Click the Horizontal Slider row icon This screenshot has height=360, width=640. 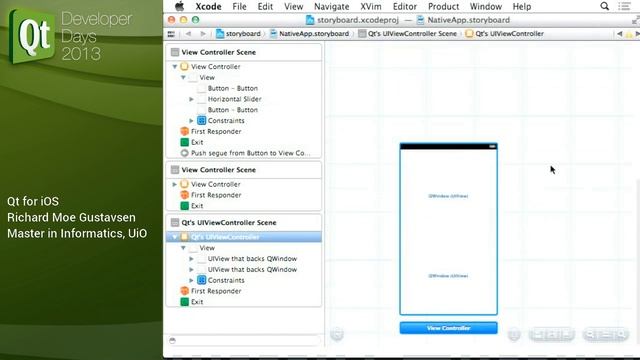(x=201, y=99)
